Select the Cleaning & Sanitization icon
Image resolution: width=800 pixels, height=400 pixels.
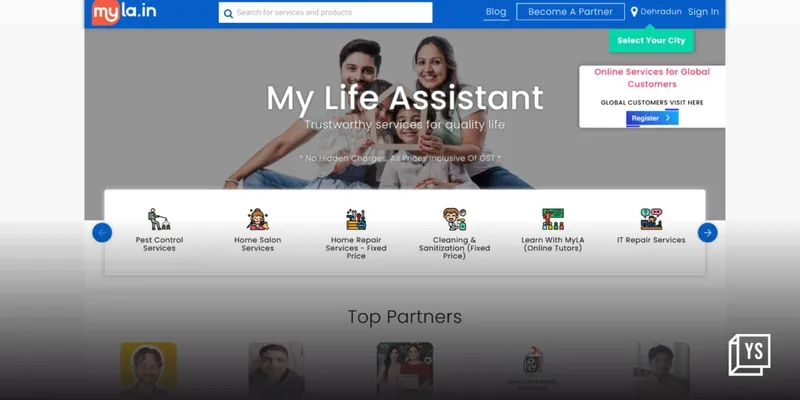tap(455, 219)
